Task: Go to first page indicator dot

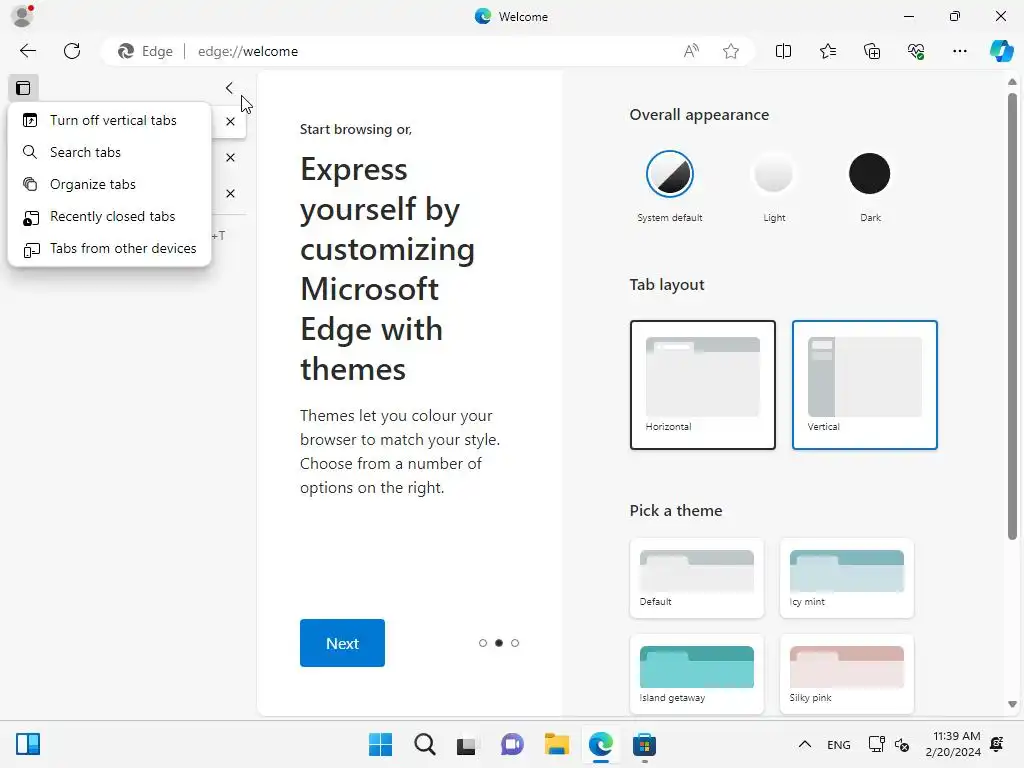Action: click(483, 643)
